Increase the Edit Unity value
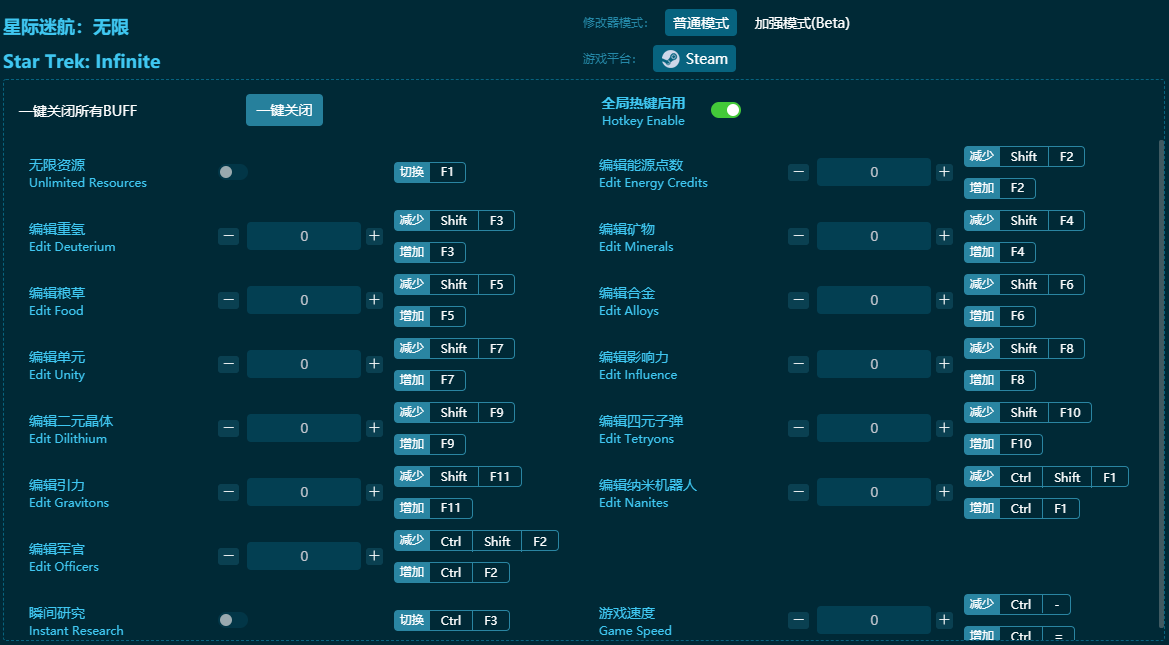Screen dimensions: 1169x645 (x=374, y=365)
